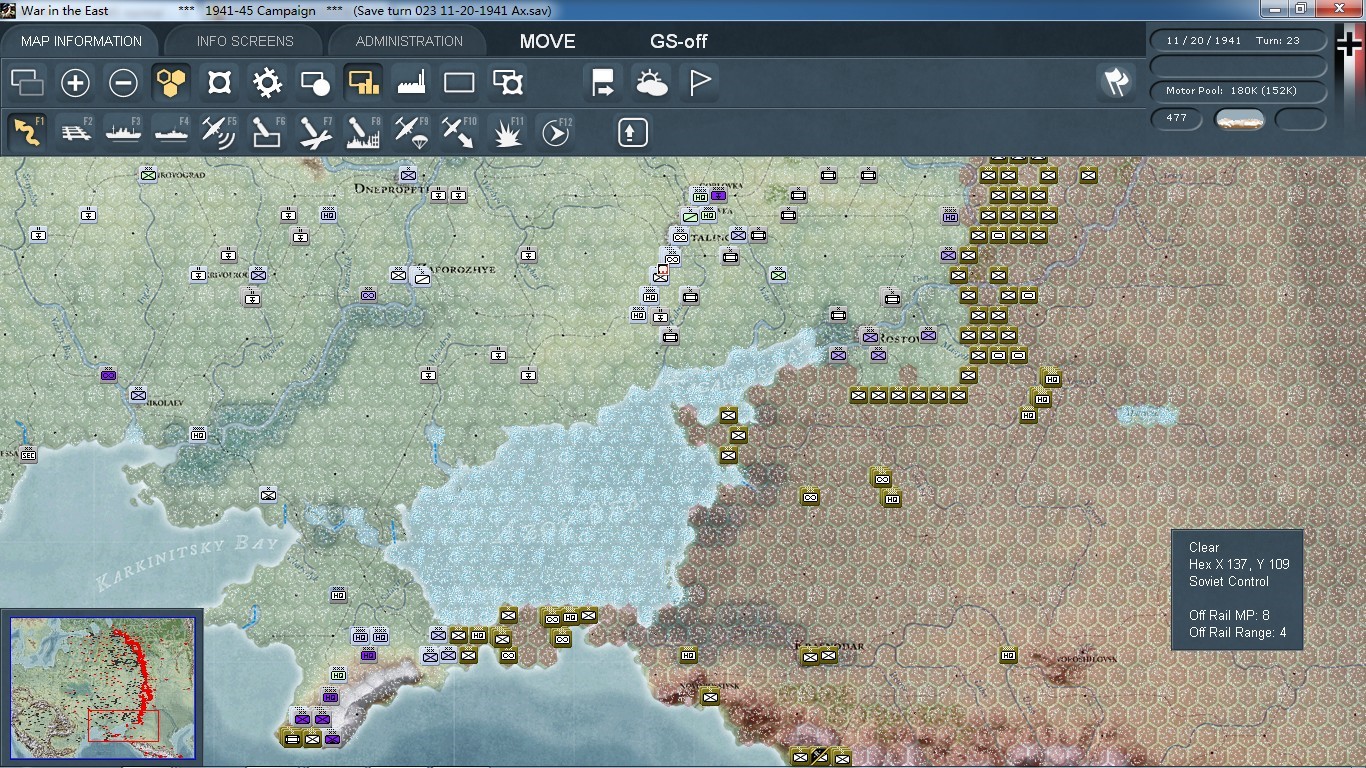
Task: Zoom in the map with plus icon
Action: (x=75, y=82)
